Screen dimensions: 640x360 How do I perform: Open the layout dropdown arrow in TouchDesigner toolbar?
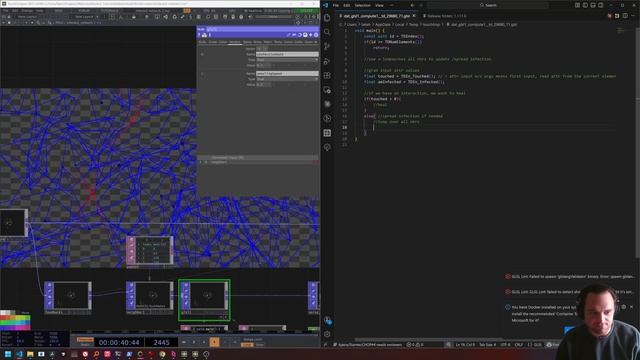point(97,17)
